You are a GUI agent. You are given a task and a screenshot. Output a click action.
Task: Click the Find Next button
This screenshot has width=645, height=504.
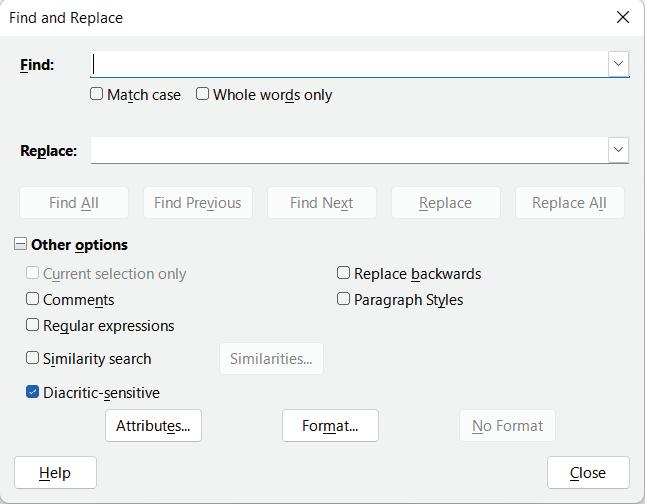[321, 203]
